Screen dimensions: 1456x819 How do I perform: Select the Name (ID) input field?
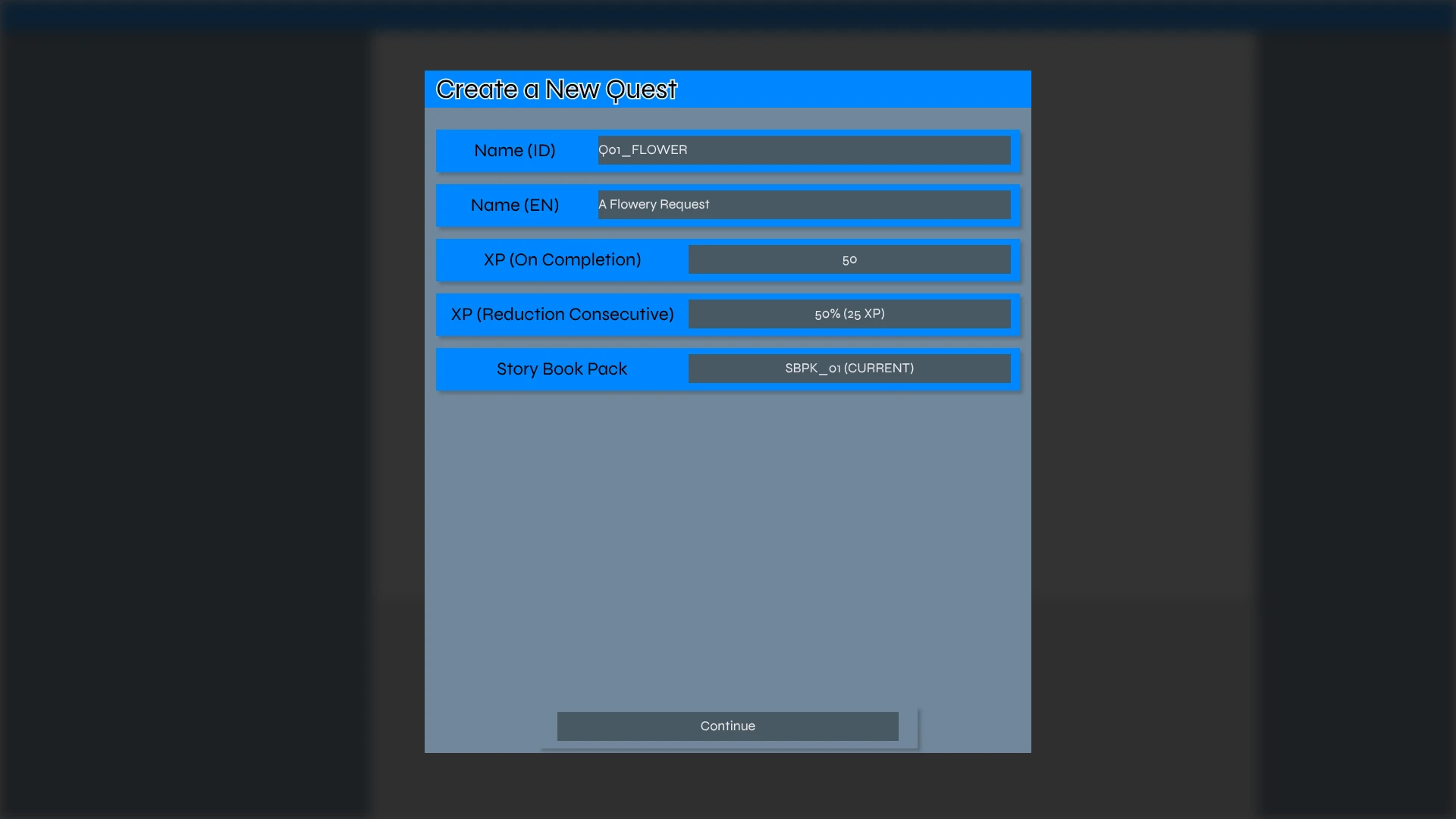804,149
